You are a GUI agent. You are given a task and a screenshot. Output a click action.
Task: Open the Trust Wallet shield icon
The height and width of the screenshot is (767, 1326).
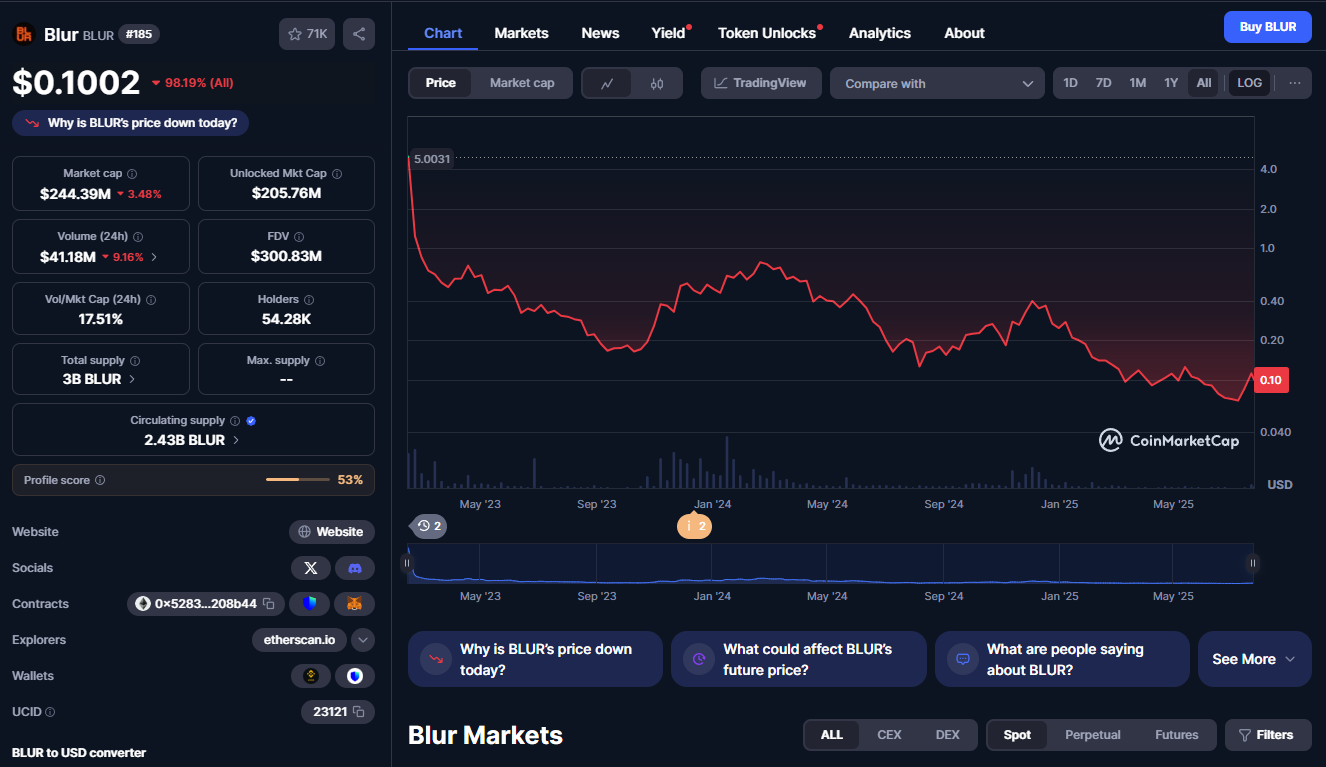355,676
